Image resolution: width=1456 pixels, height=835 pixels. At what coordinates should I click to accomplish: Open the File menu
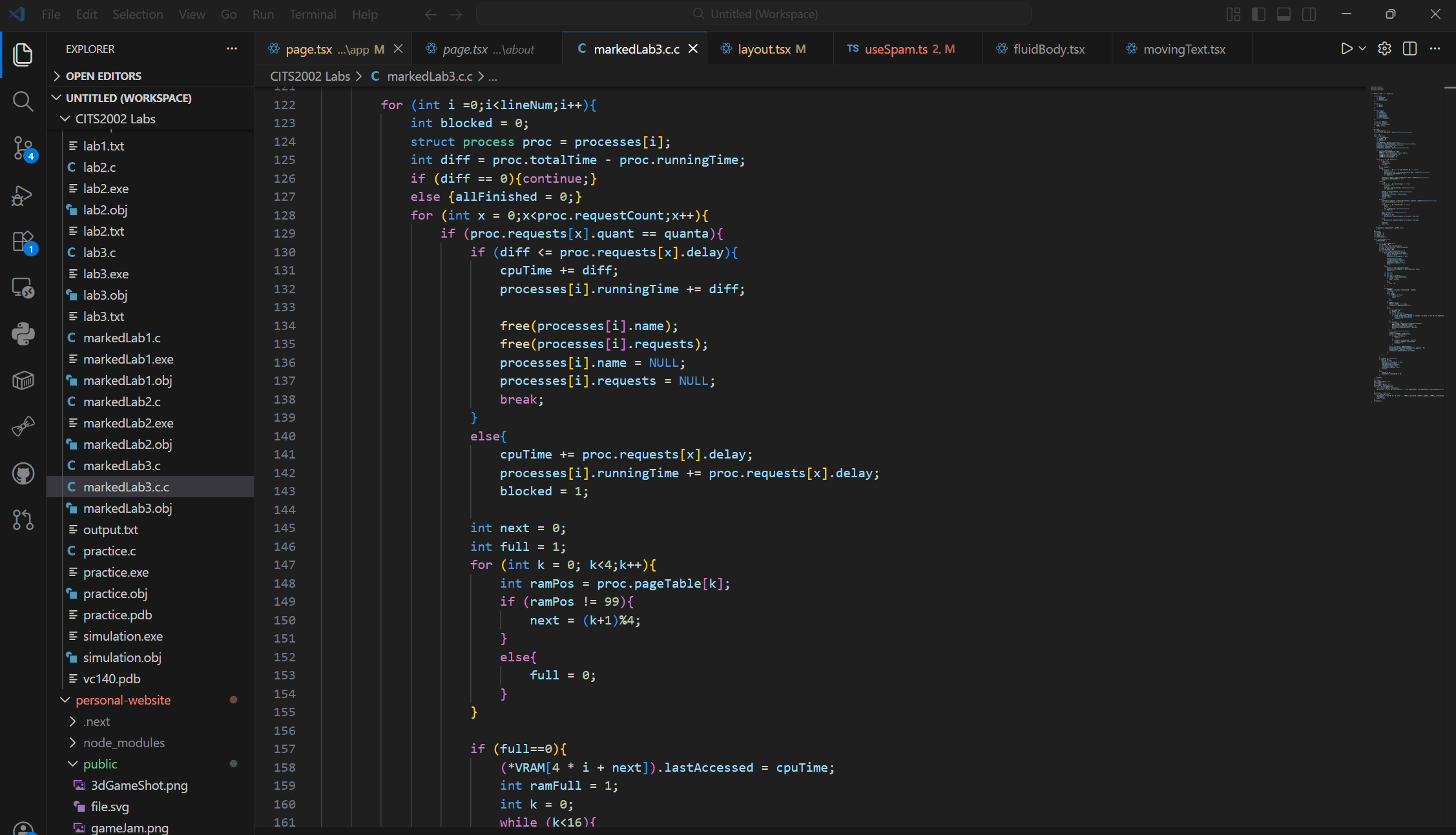click(50, 14)
